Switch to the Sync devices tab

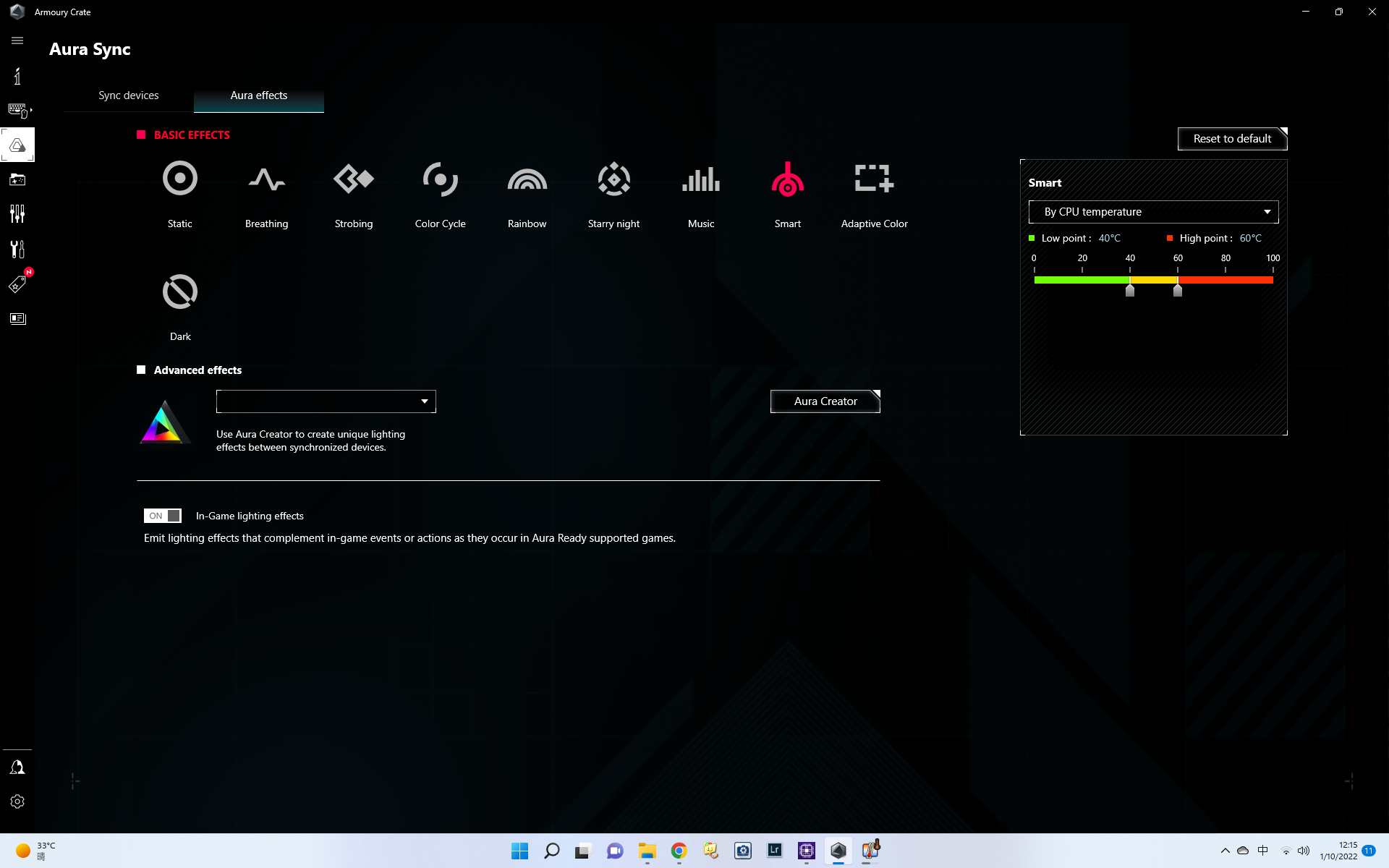click(129, 95)
